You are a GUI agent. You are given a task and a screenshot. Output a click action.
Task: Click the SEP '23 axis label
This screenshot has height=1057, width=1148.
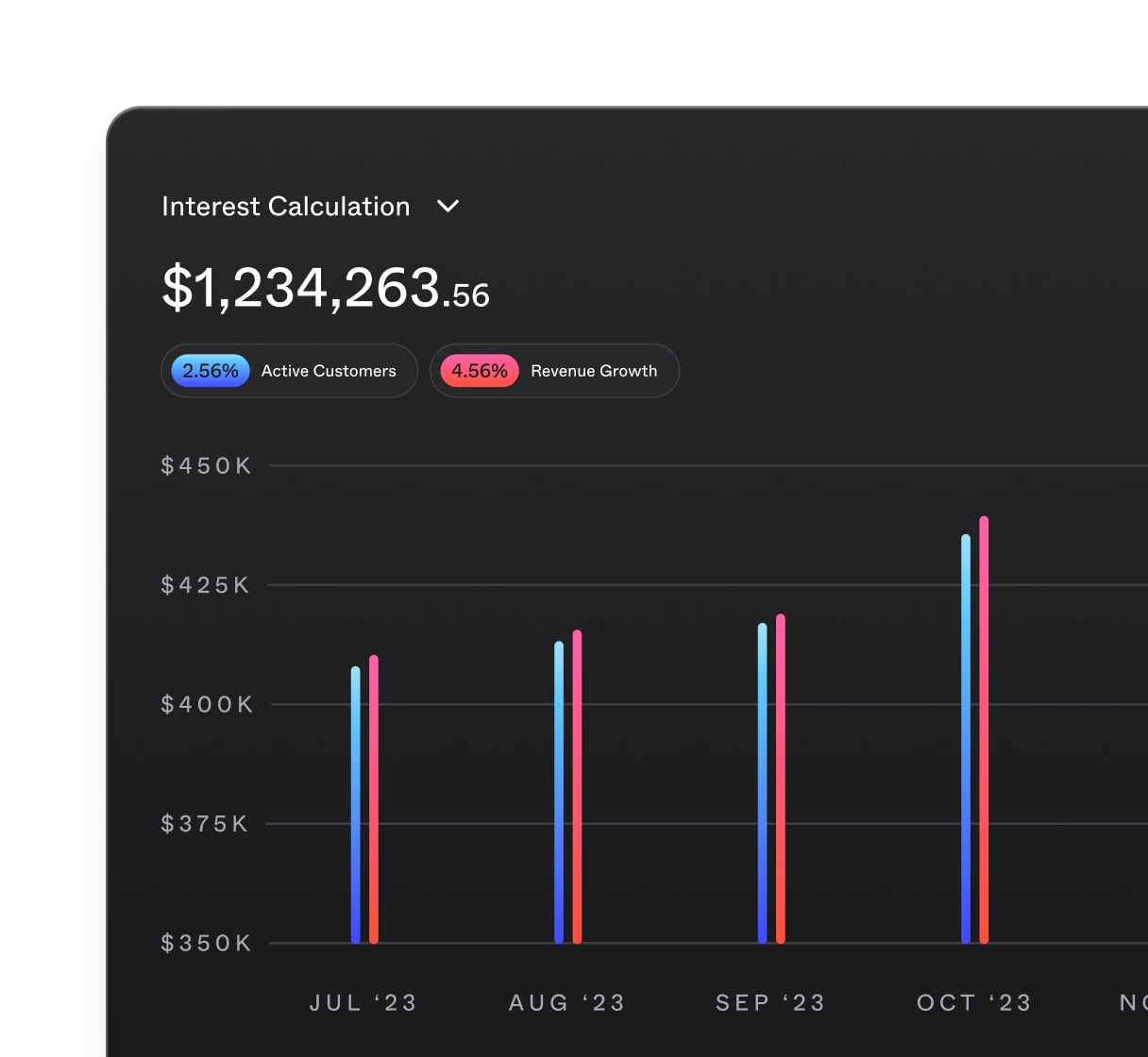tap(770, 1002)
